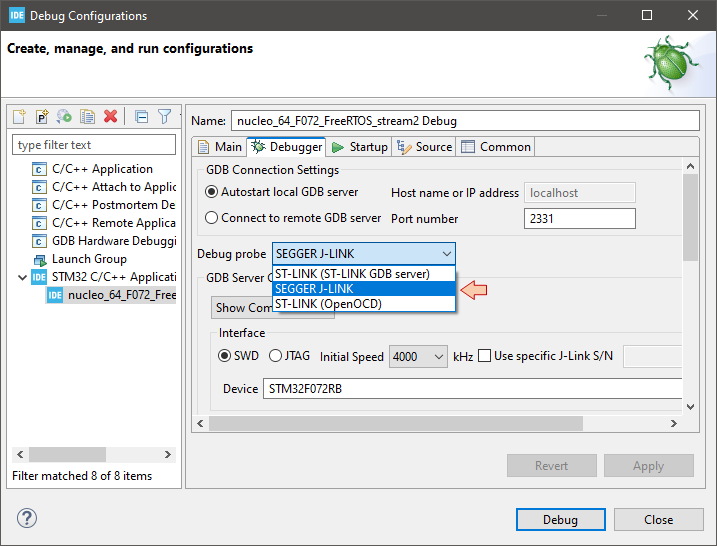The width and height of the screenshot is (717, 546).
Task: Maximize the Debug Configurations window
Action: (x=647, y=15)
